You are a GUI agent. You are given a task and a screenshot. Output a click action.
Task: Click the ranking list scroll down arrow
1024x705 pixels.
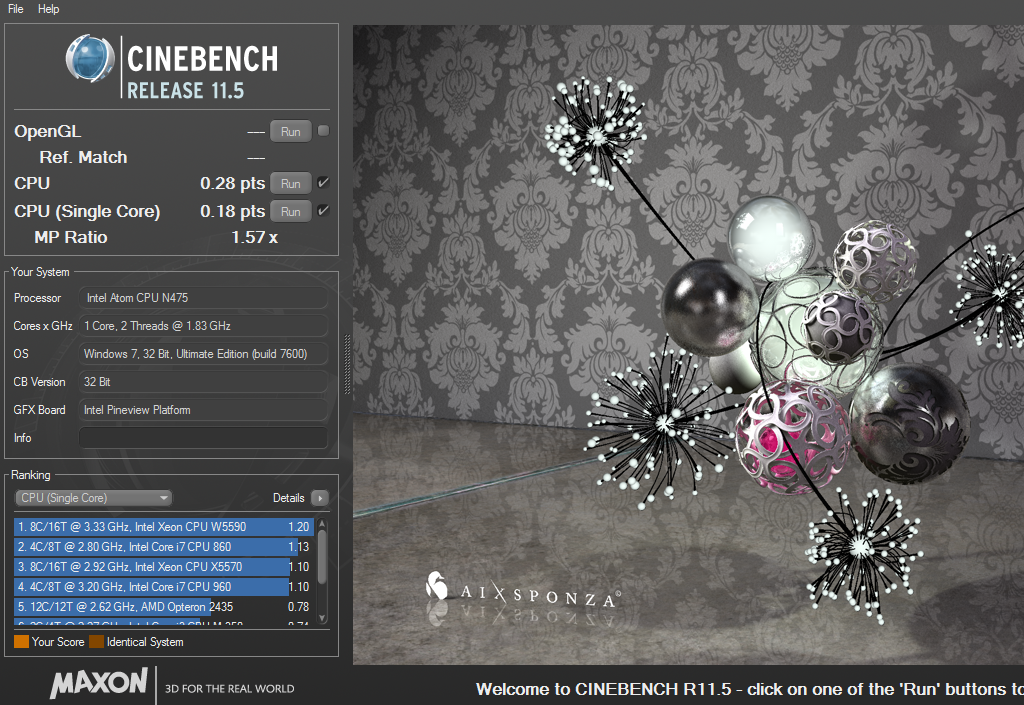[x=322, y=618]
